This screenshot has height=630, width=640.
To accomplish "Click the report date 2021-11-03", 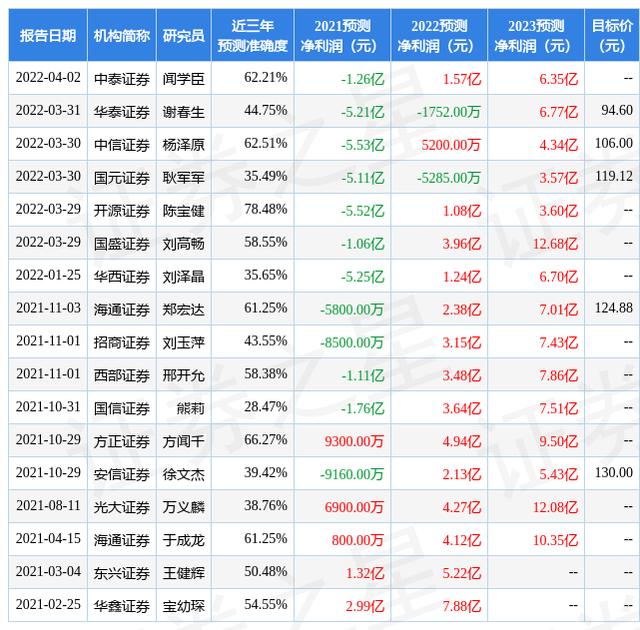I will coord(48,308).
